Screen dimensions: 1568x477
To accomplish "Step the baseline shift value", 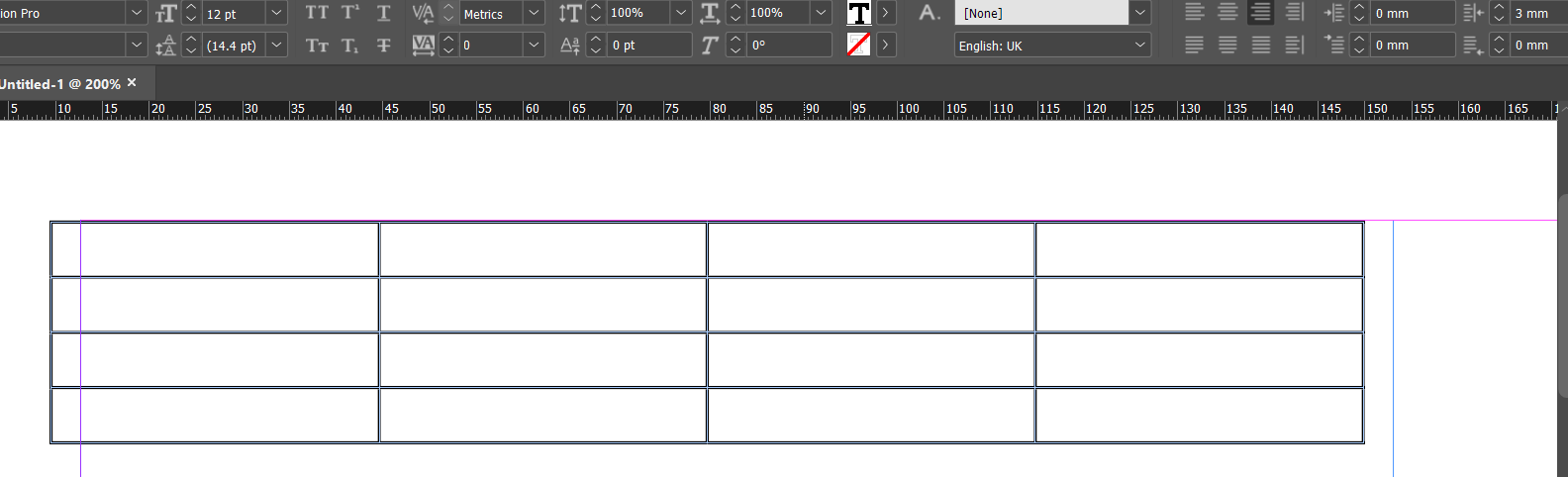I will (595, 46).
